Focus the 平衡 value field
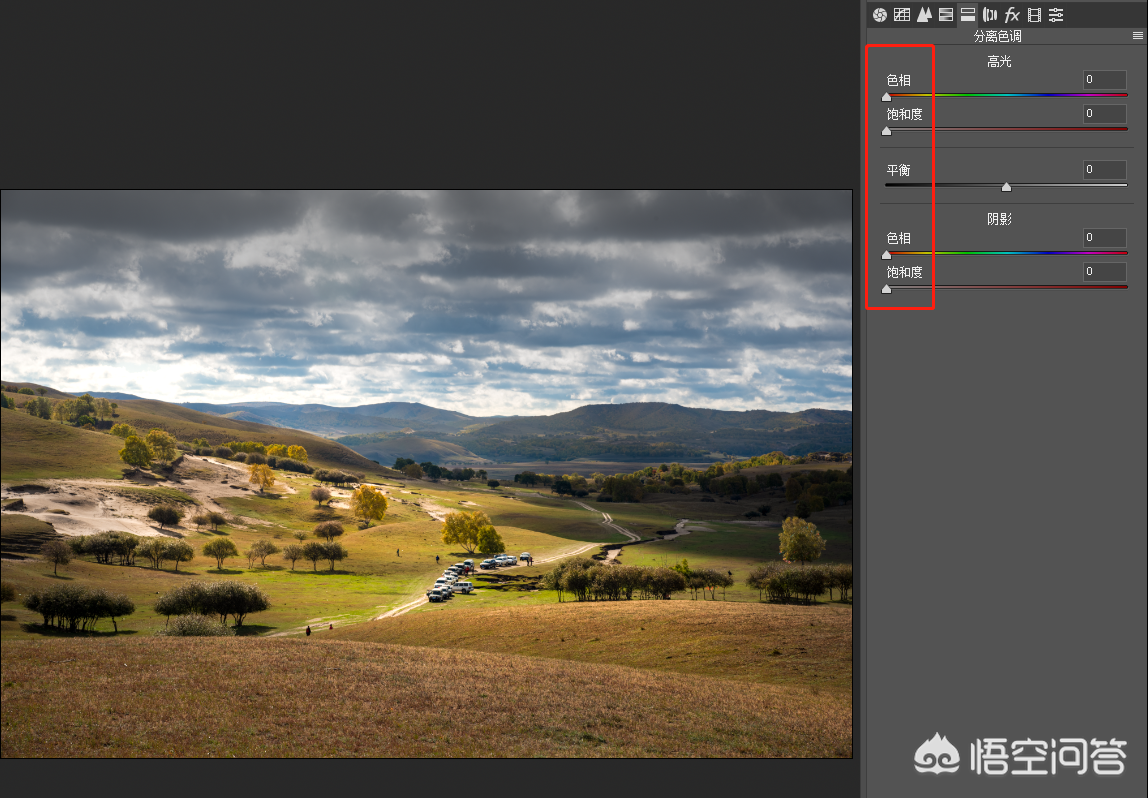The height and width of the screenshot is (798, 1148). pyautogui.click(x=1105, y=170)
